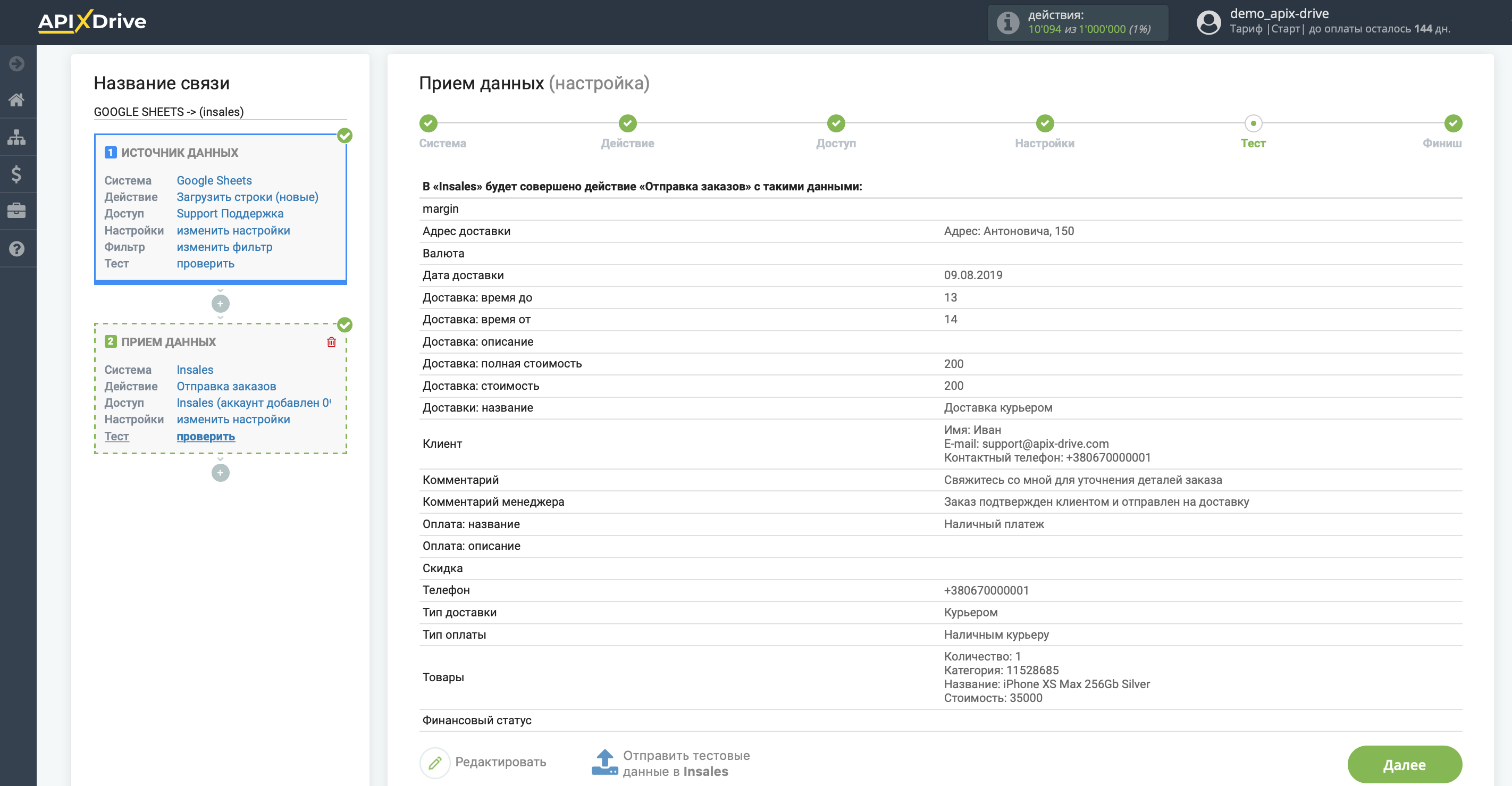Click the APIXDrive logo

click(x=92, y=22)
